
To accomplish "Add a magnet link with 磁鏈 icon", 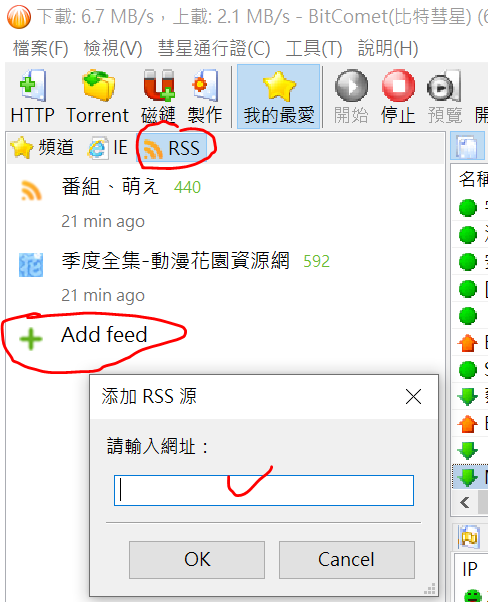I will (x=159, y=96).
